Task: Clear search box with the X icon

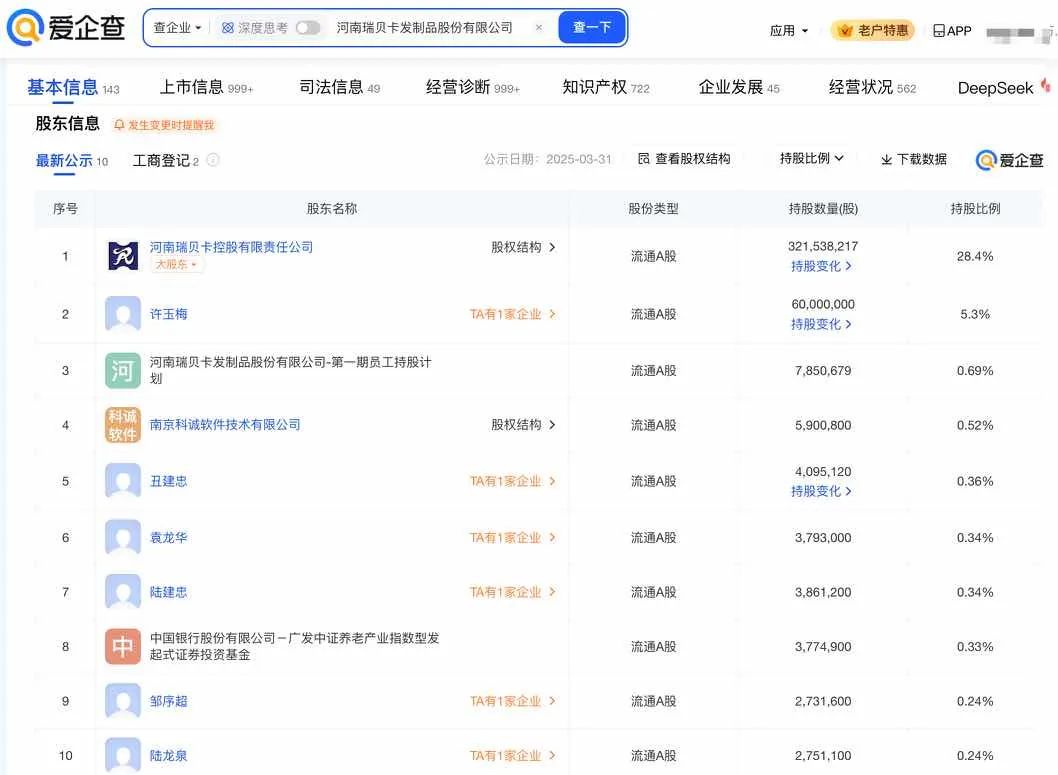Action: tap(539, 28)
